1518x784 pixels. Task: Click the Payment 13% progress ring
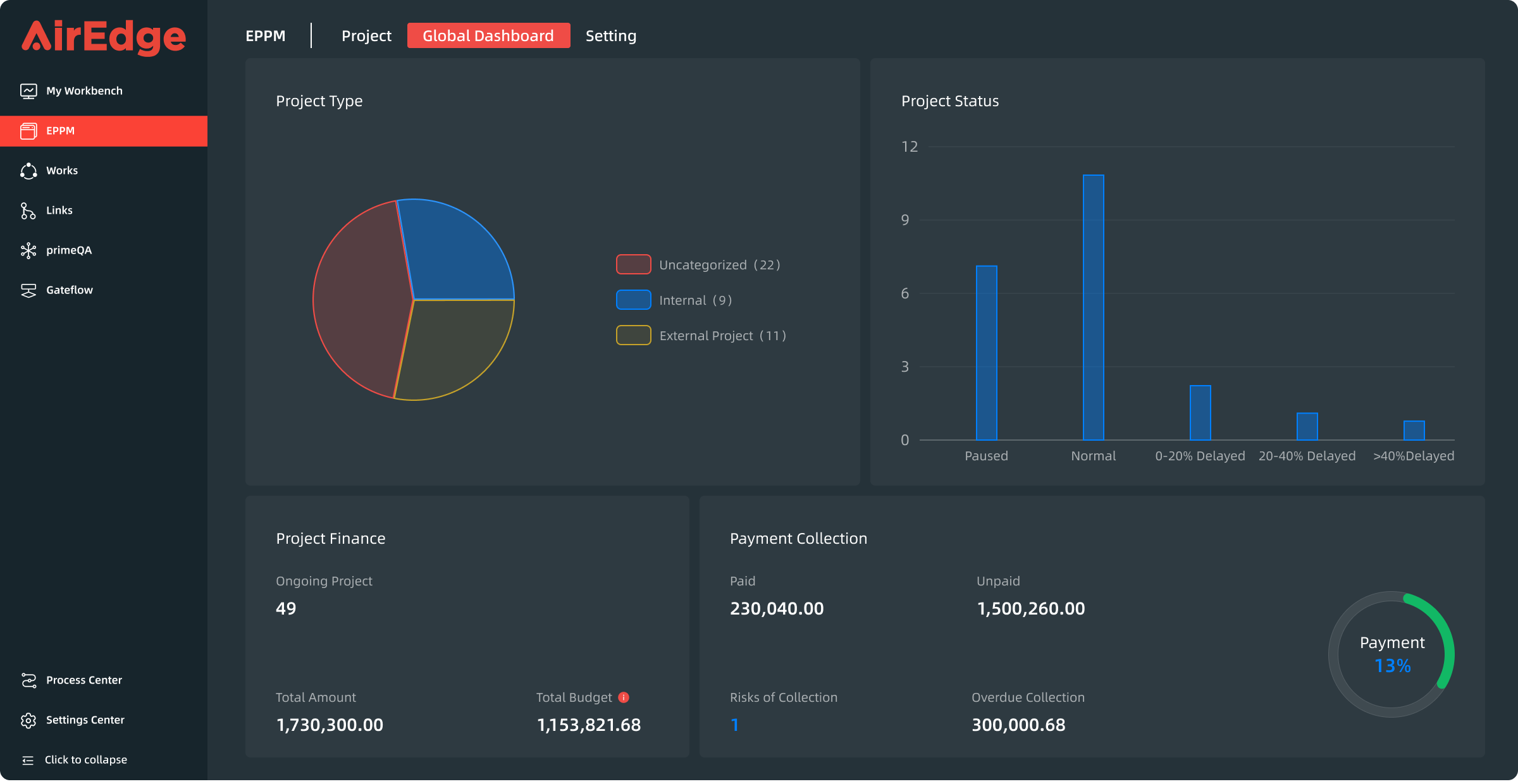click(1391, 654)
